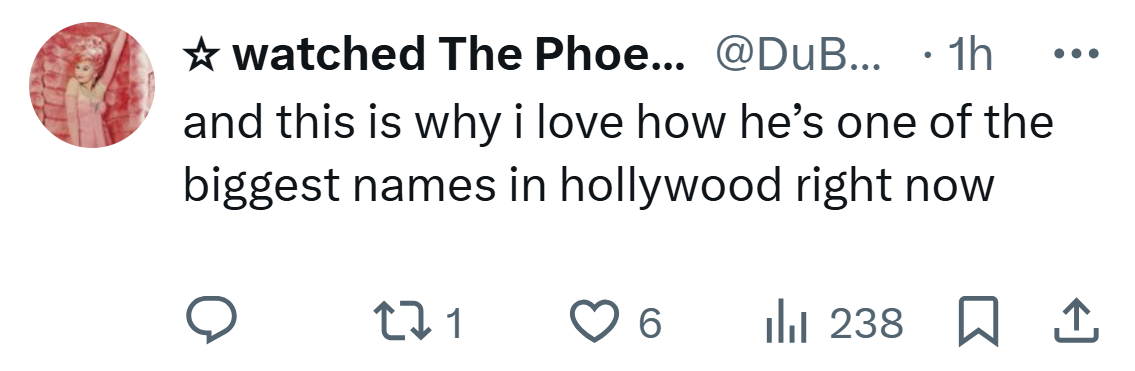
Task: Share the tweet via the upload arrow icon
Action: 1076,322
